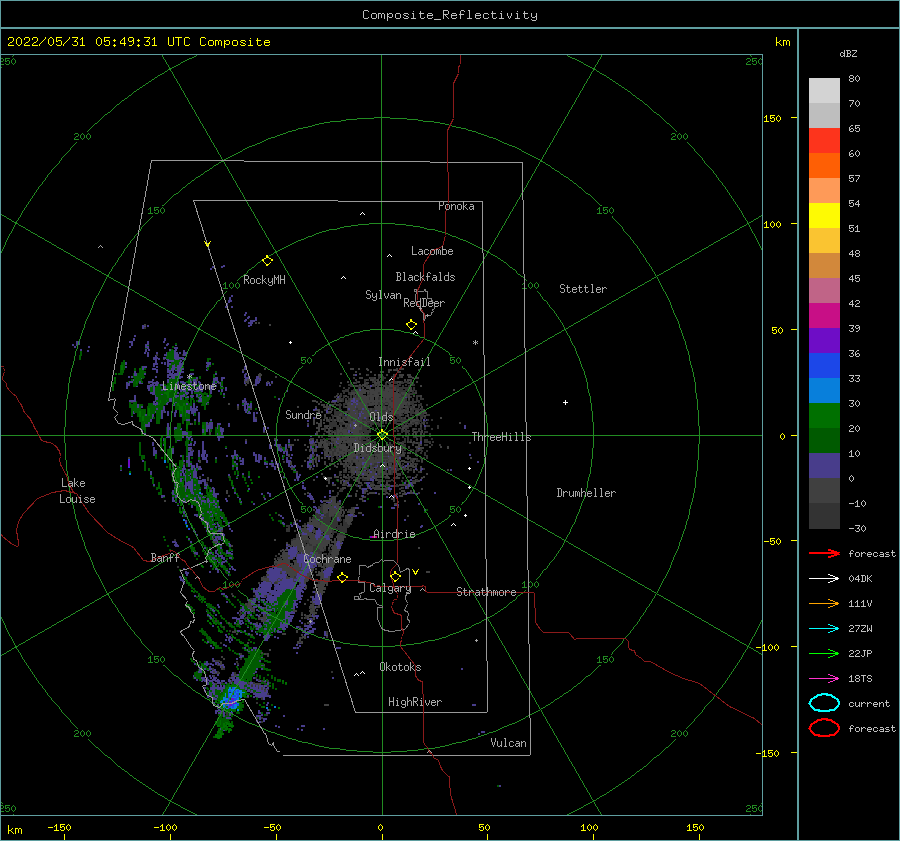Viewport: 900px width, 841px height.
Task: Click the Didsbury town label
Action: [377, 448]
